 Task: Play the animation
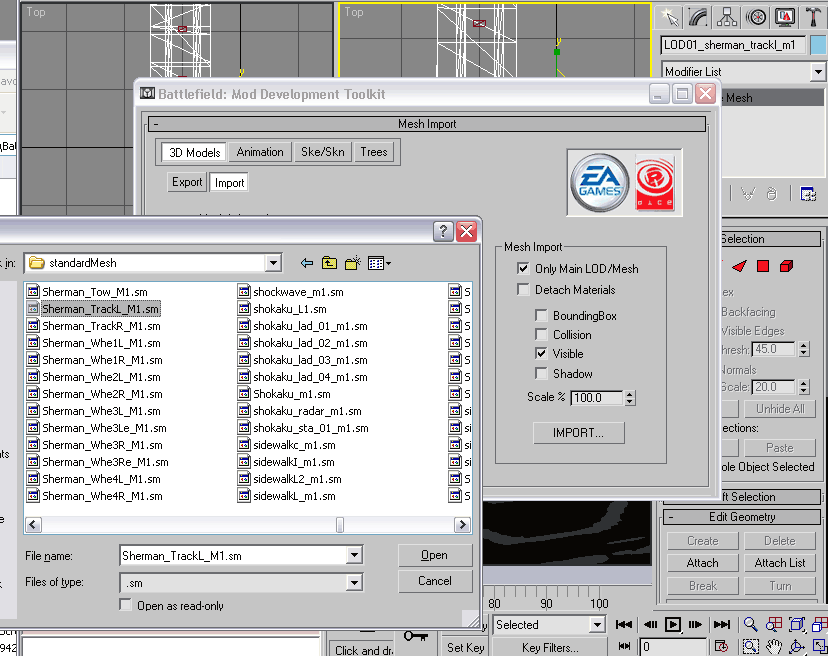(673, 625)
